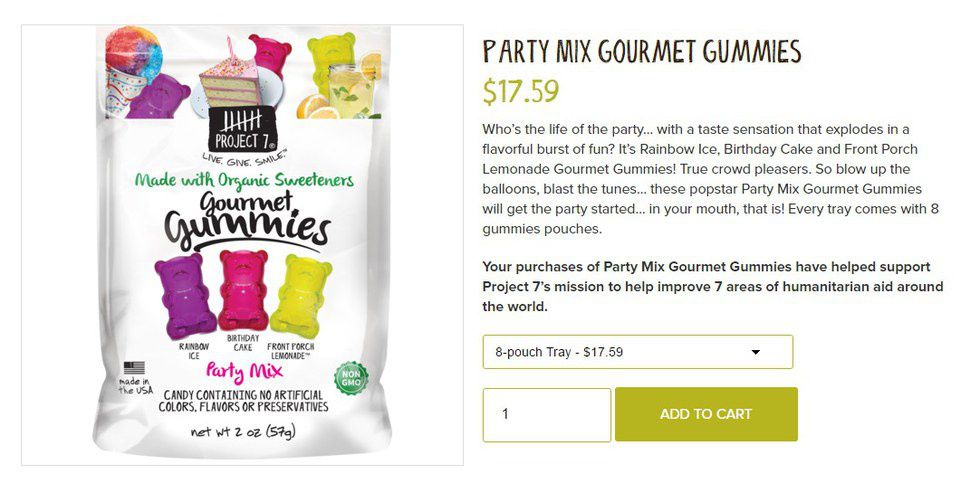Click the Party Mix Gourmet Gummies title
980x493 pixels.
pyautogui.click(x=641, y=52)
